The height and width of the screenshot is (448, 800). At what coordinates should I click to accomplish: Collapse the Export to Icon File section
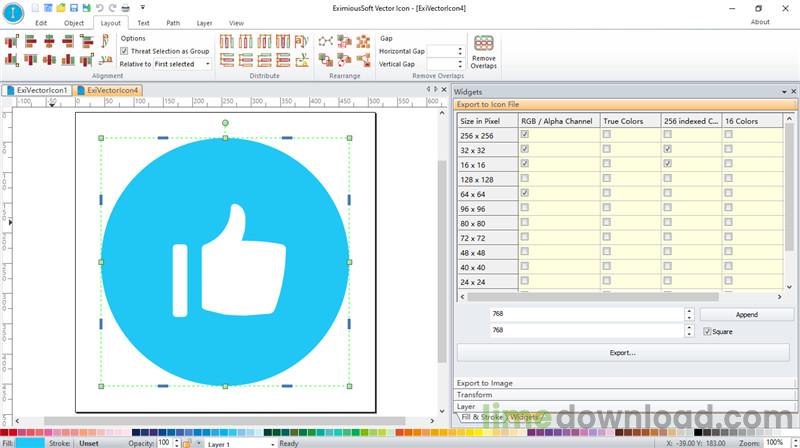(625, 104)
